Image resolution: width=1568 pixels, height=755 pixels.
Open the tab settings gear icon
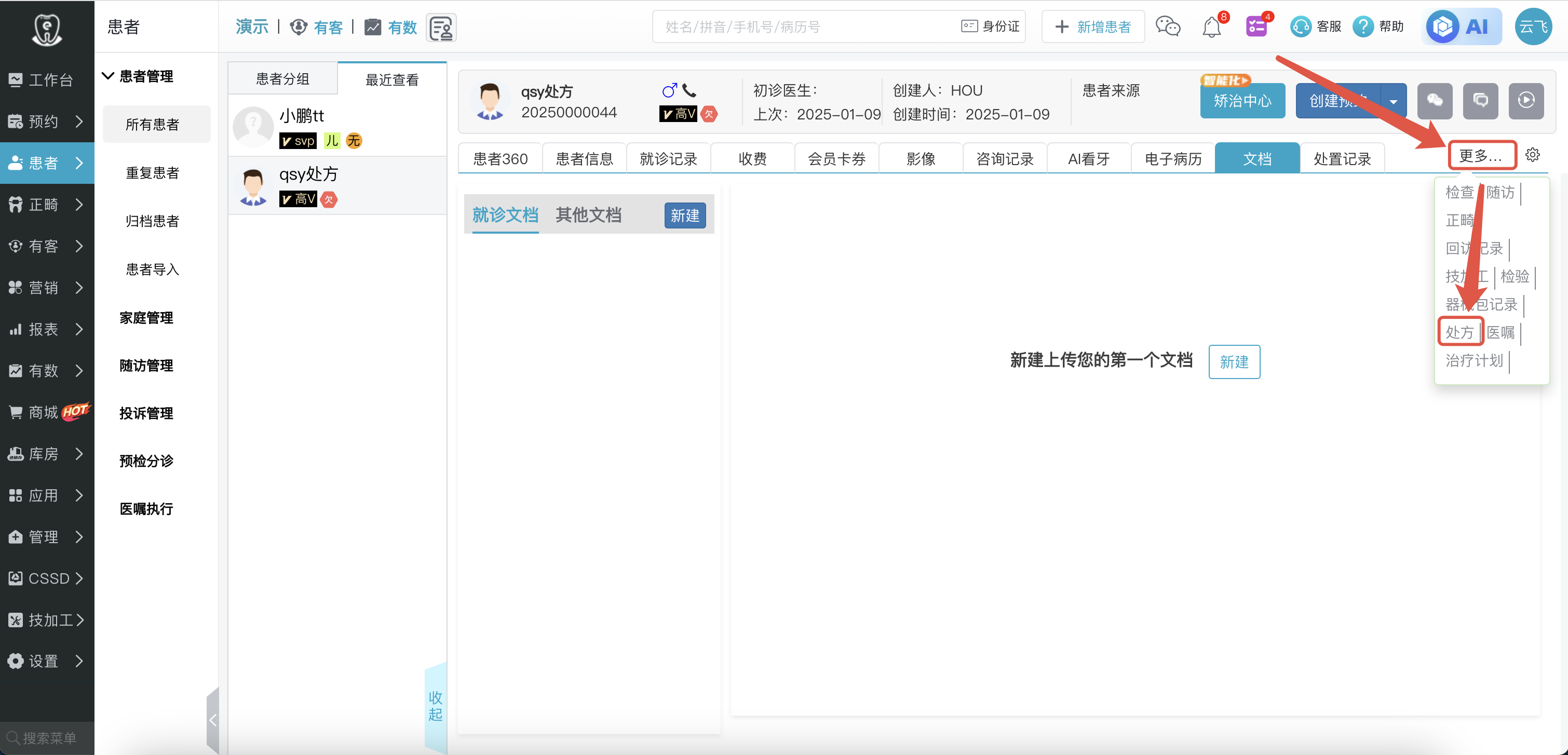pos(1533,155)
